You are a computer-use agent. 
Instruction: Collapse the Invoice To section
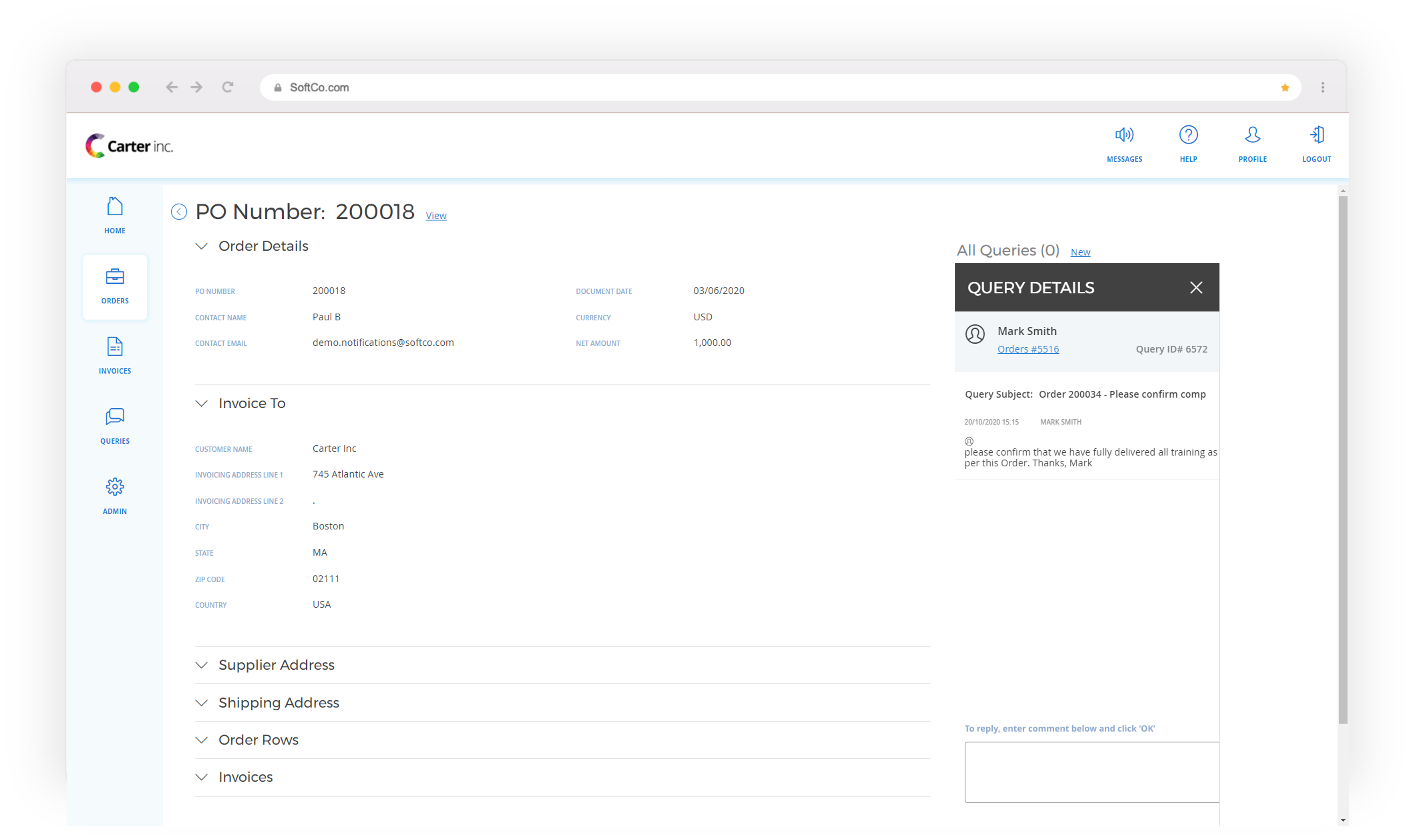click(202, 403)
